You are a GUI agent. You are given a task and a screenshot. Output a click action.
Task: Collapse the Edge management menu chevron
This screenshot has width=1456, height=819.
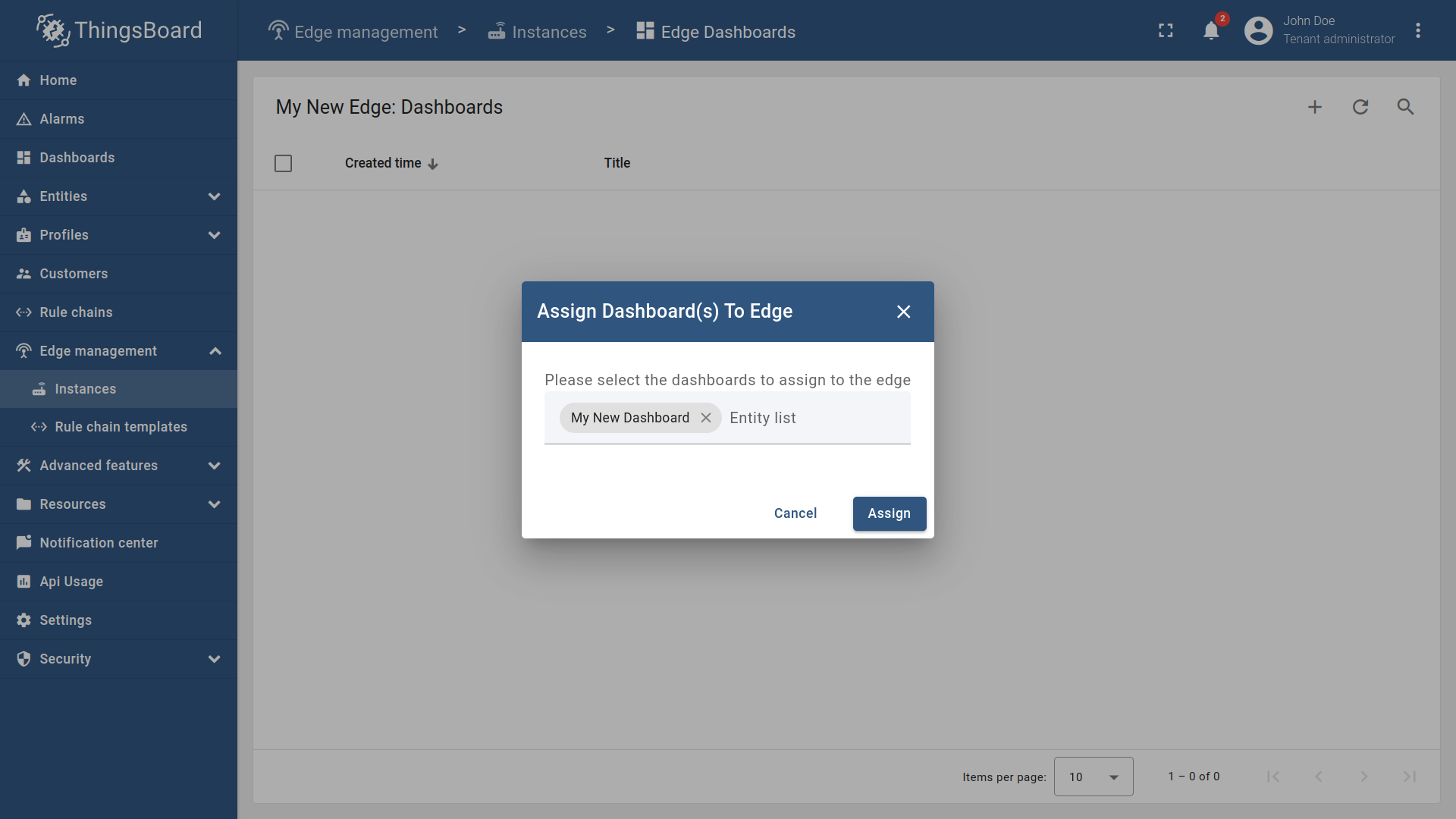pos(215,350)
